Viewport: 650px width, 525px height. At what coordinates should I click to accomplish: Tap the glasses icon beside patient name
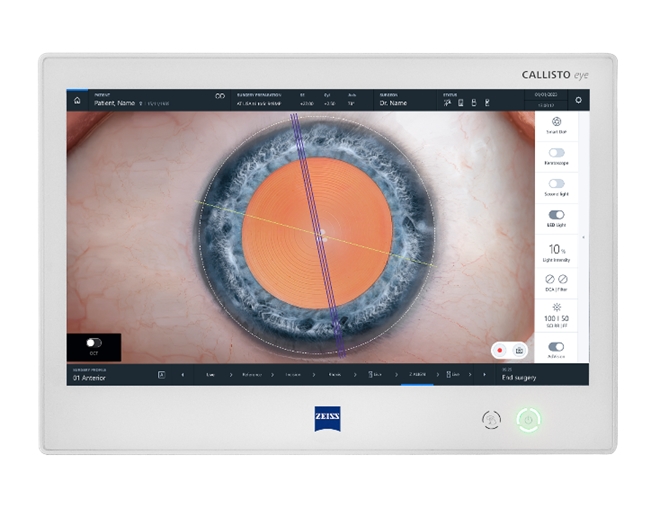[220, 97]
